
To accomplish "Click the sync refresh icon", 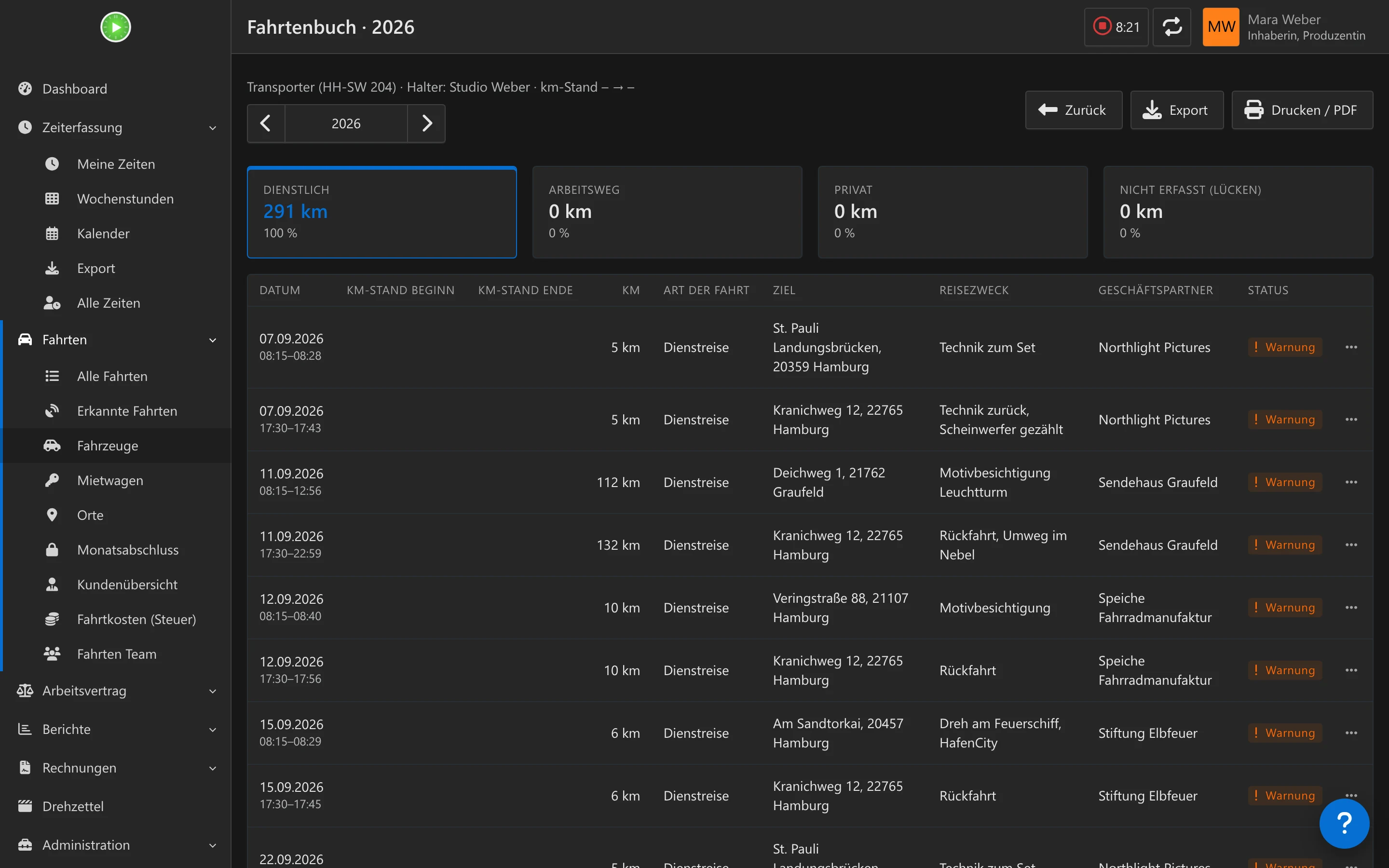I will (1171, 27).
